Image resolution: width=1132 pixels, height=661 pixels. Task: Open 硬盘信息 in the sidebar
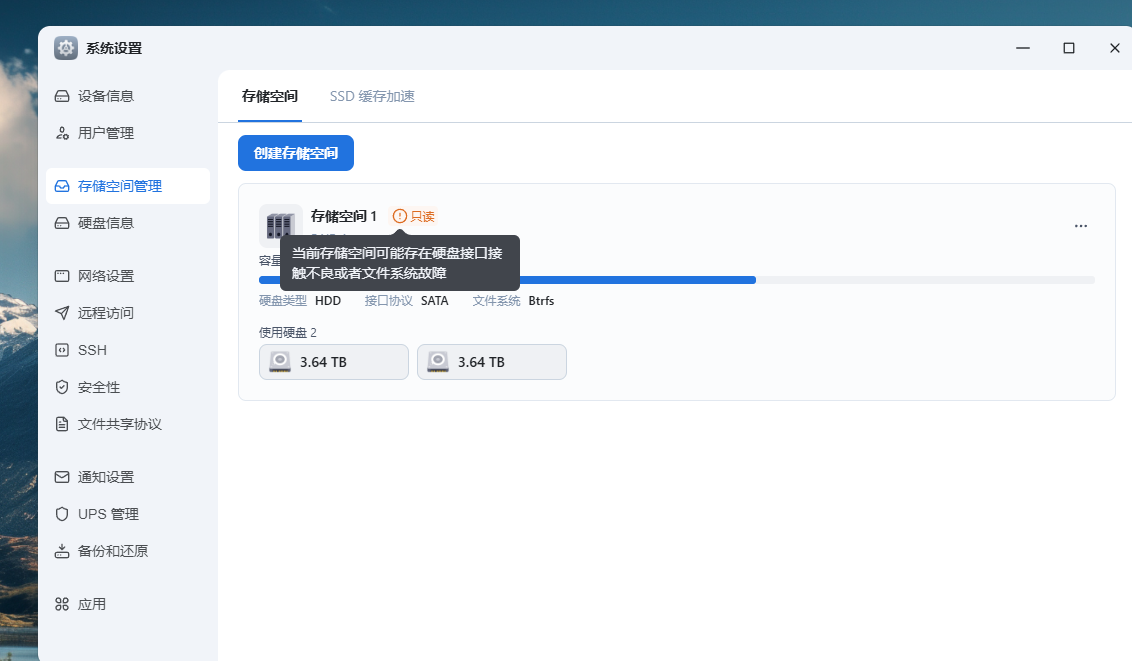click(x=128, y=223)
